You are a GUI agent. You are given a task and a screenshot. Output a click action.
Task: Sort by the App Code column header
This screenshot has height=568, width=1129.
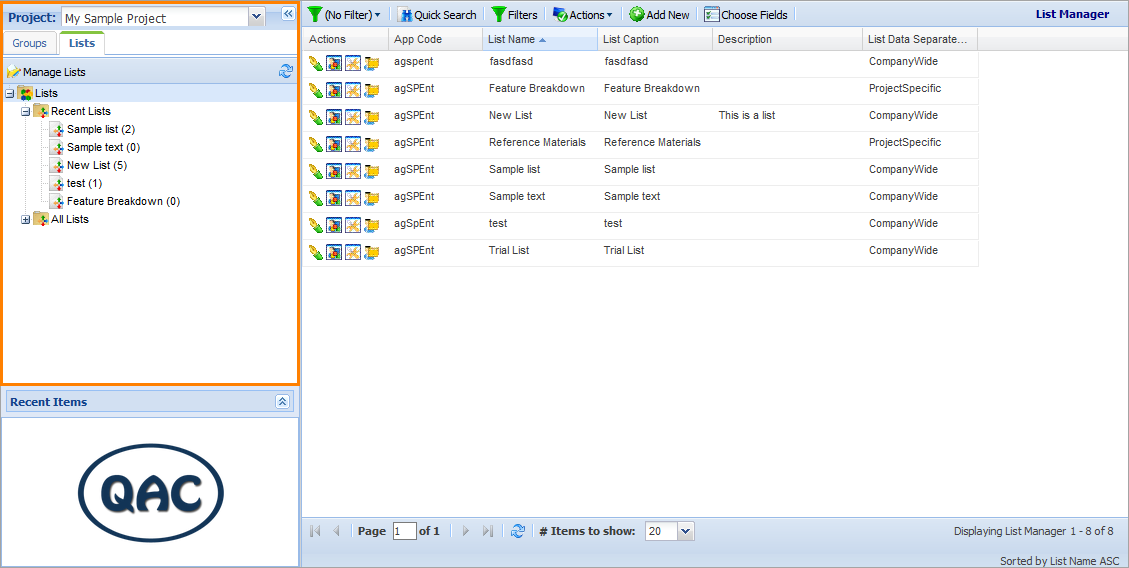point(436,40)
